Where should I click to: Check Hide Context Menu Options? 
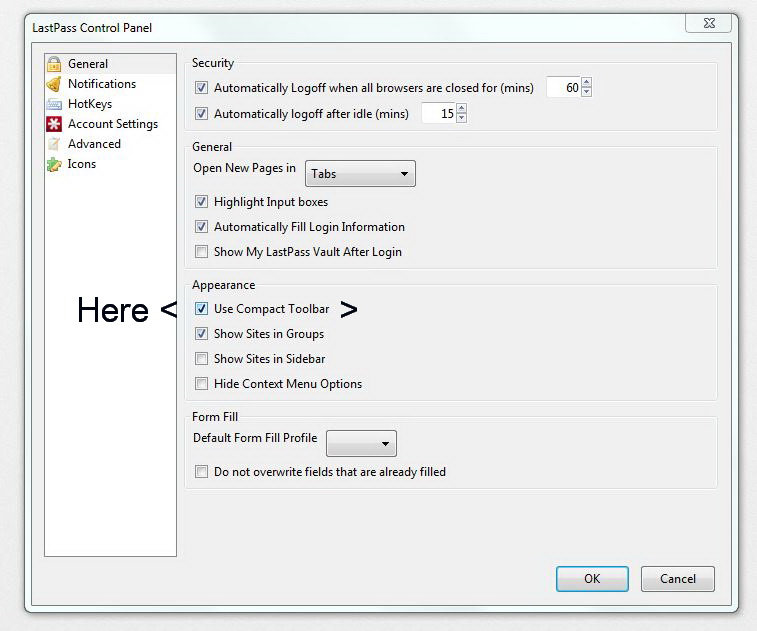[x=201, y=384]
